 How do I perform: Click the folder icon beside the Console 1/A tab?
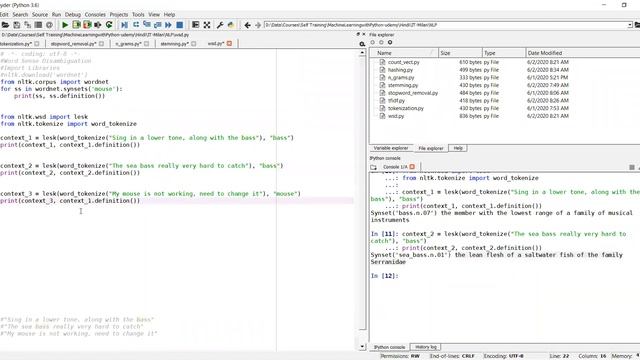(373, 167)
